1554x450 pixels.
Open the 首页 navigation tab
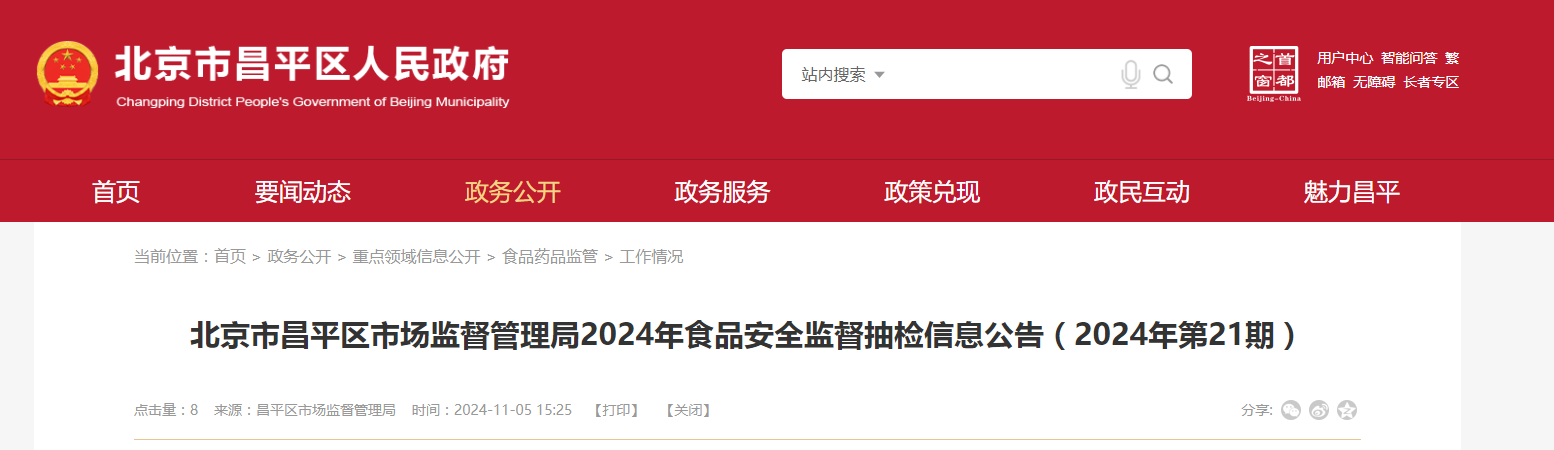[116, 192]
